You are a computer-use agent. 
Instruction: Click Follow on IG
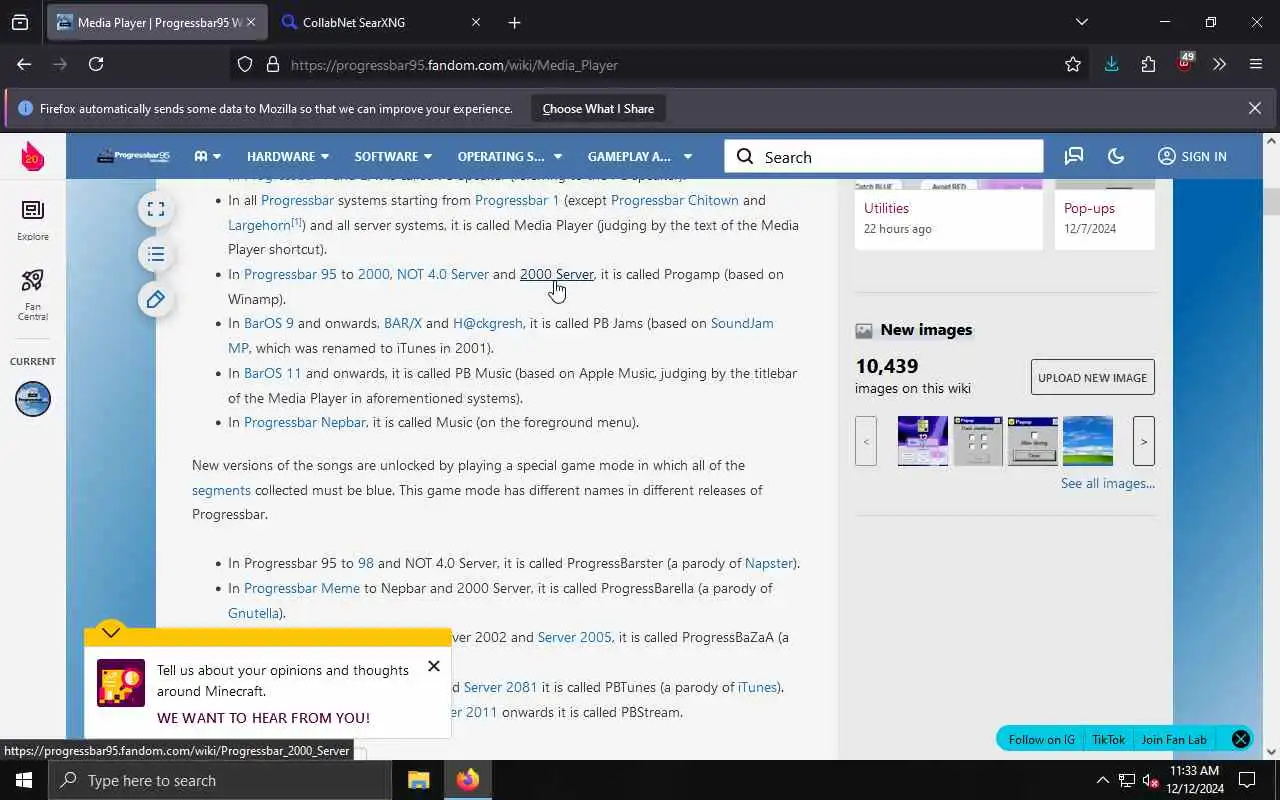point(1041,739)
